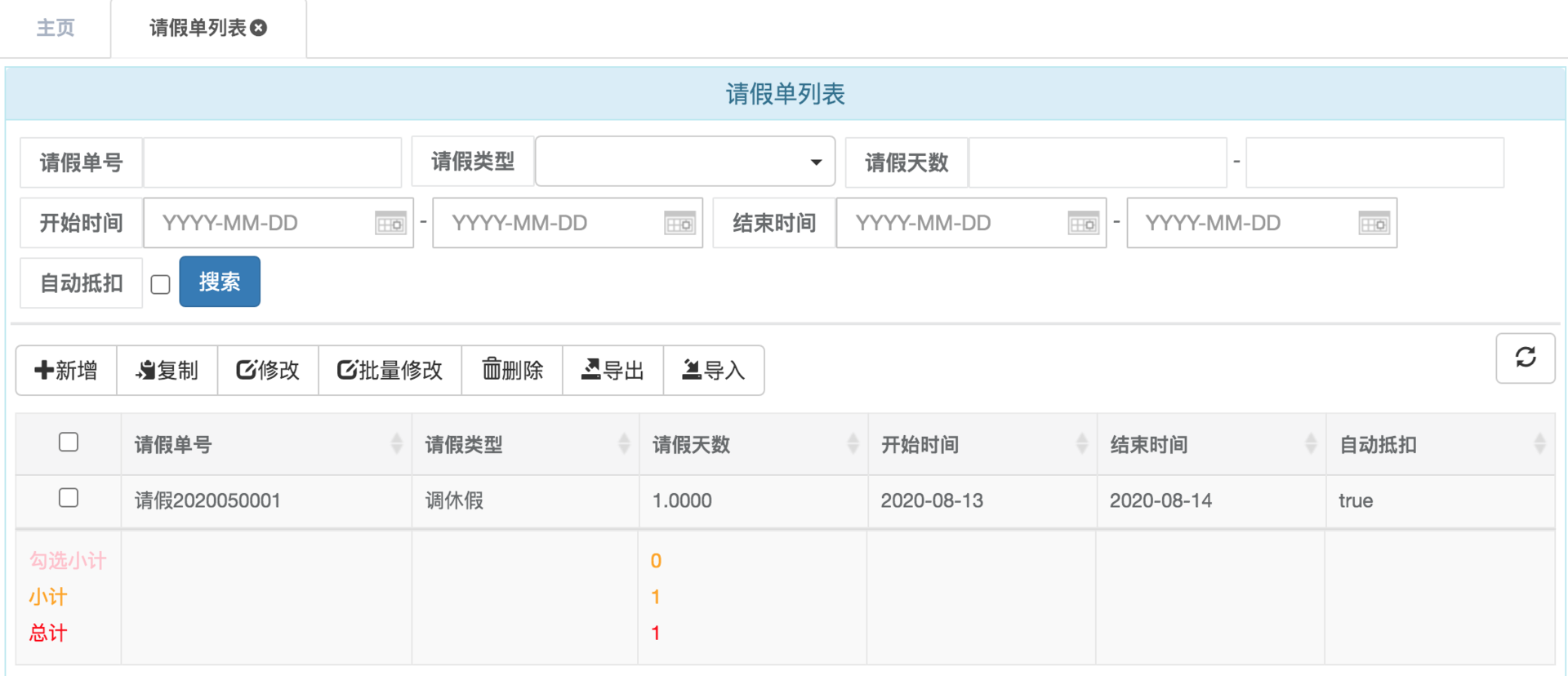Check the row checkbox for 请假2020050001
This screenshot has width=1568, height=676.
[x=69, y=498]
